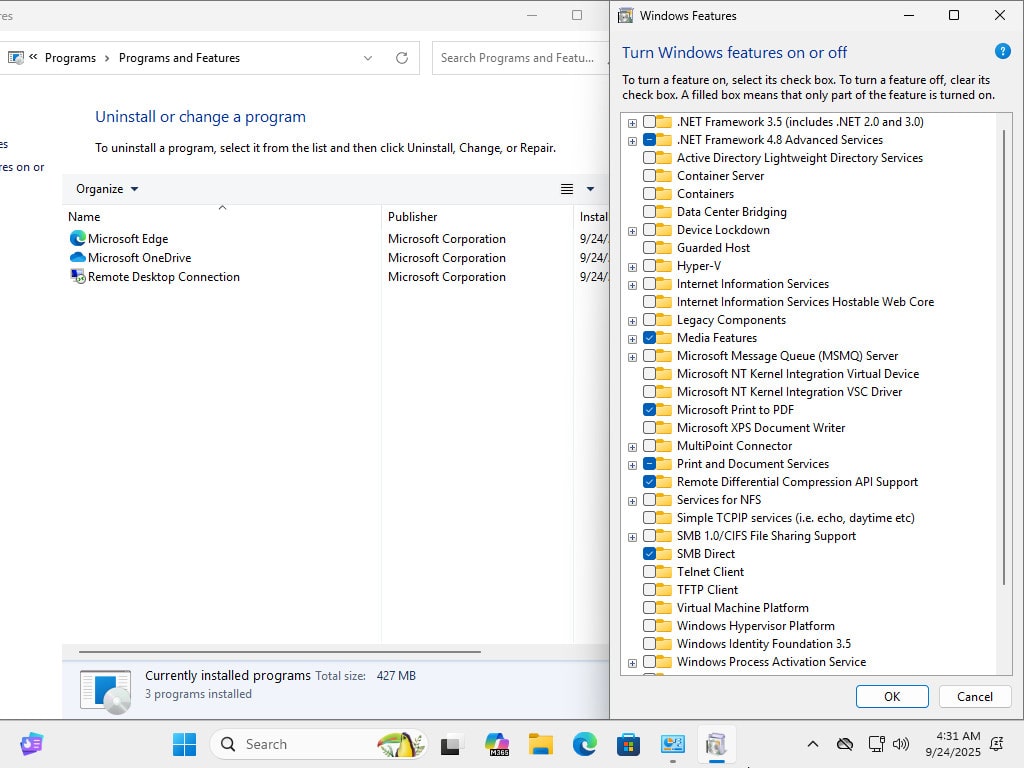
Task: Open Microsoft Store from the taskbar
Action: pyautogui.click(x=628, y=744)
